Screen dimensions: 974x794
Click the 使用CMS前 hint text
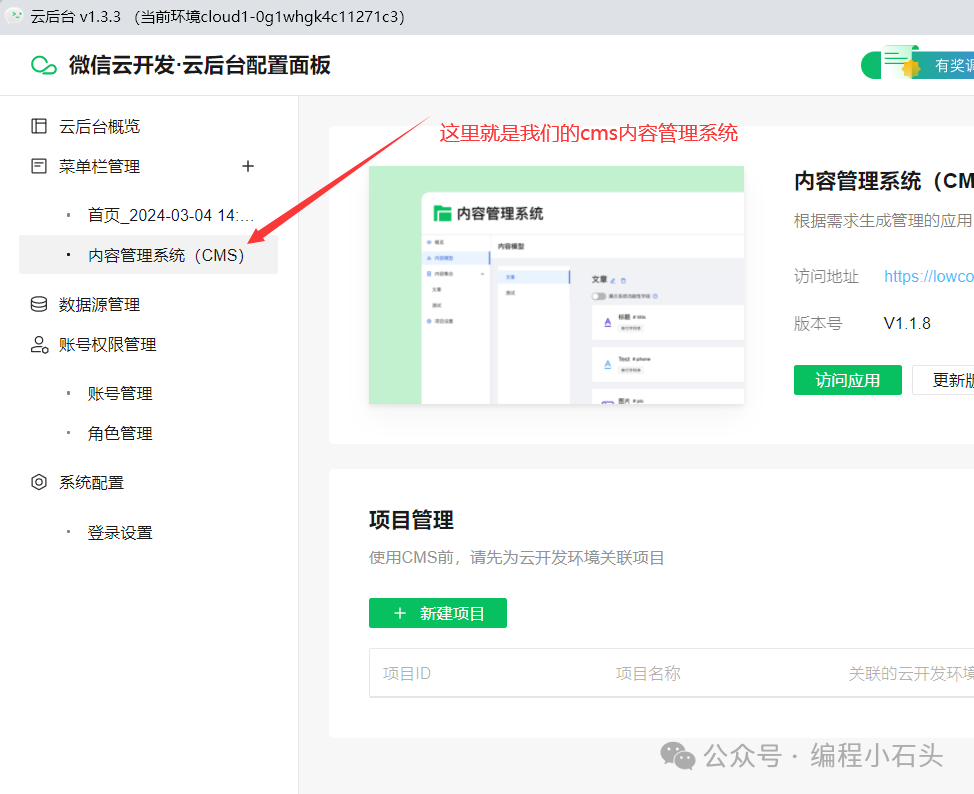[x=517, y=557]
